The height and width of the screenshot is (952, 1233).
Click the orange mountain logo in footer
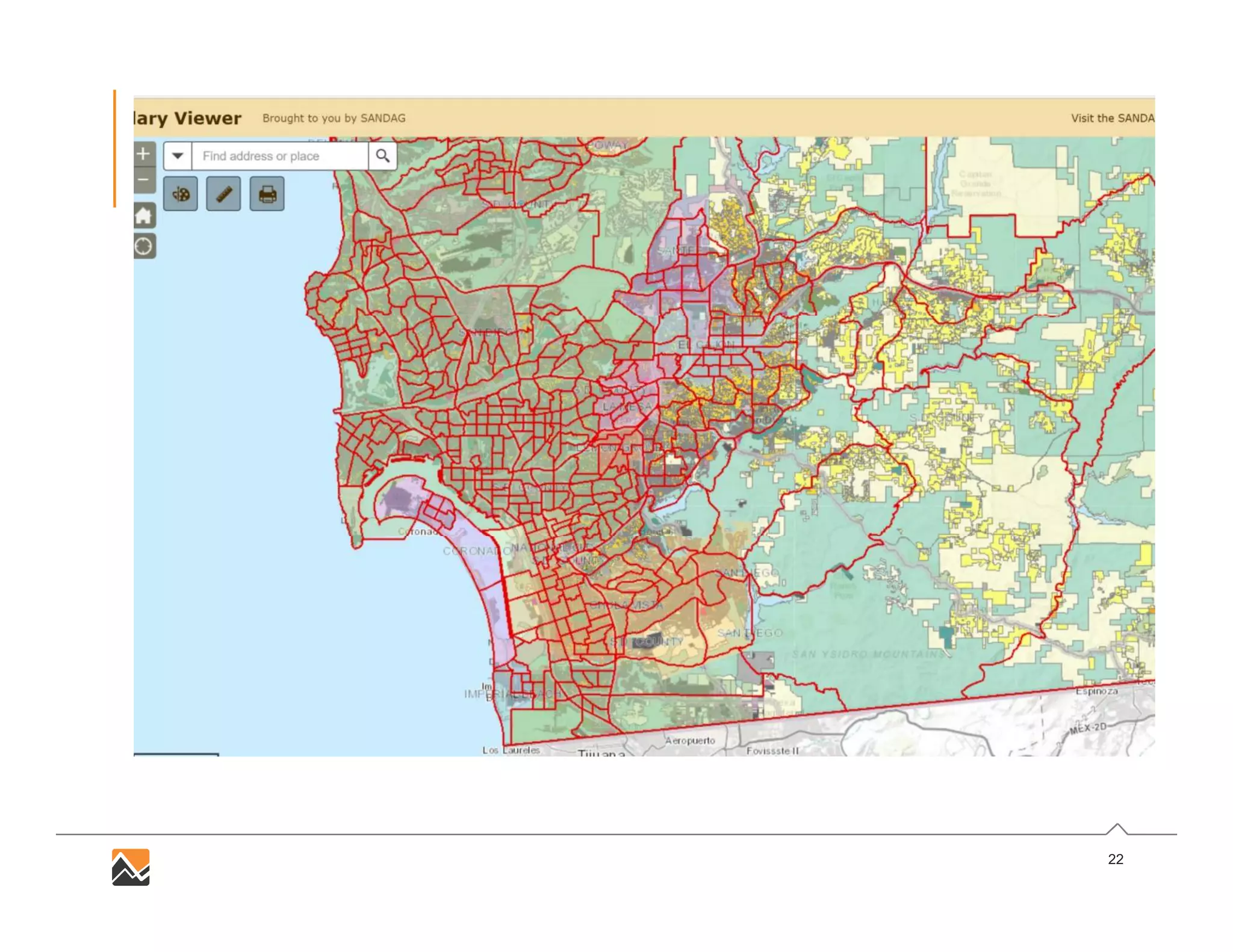[x=131, y=867]
